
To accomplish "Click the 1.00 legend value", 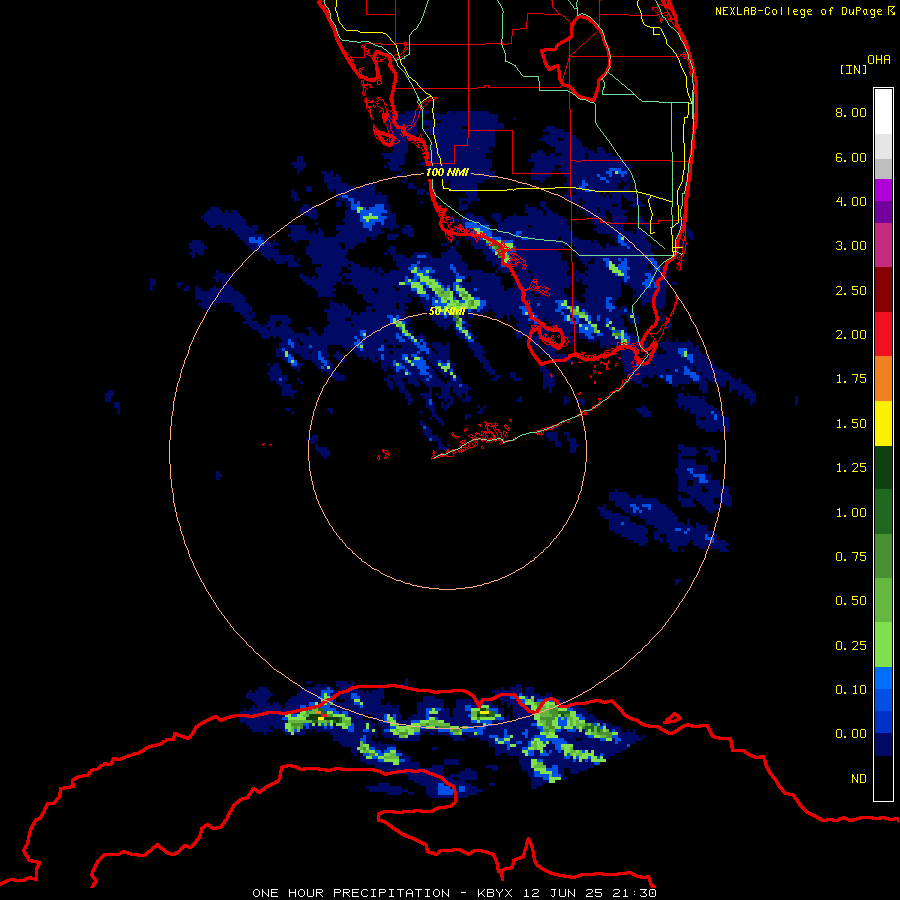I will pos(851,513).
